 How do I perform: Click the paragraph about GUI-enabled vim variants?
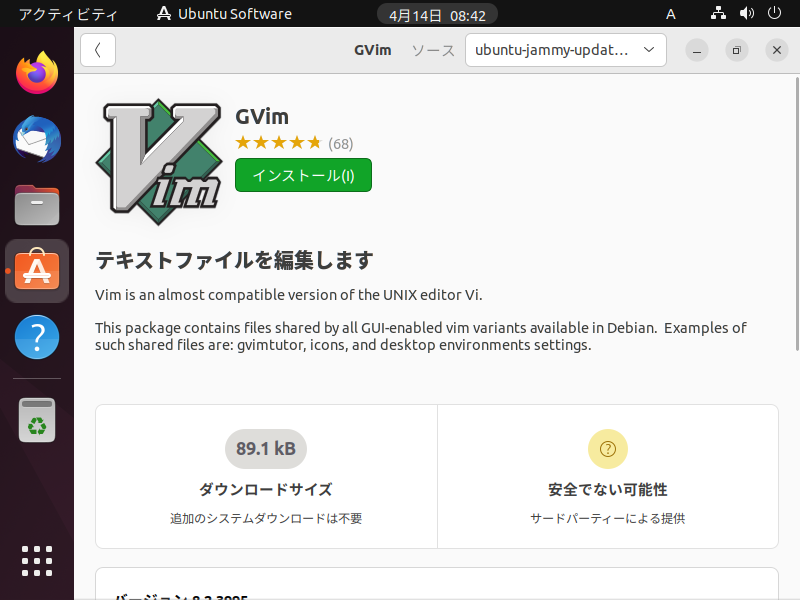421,336
